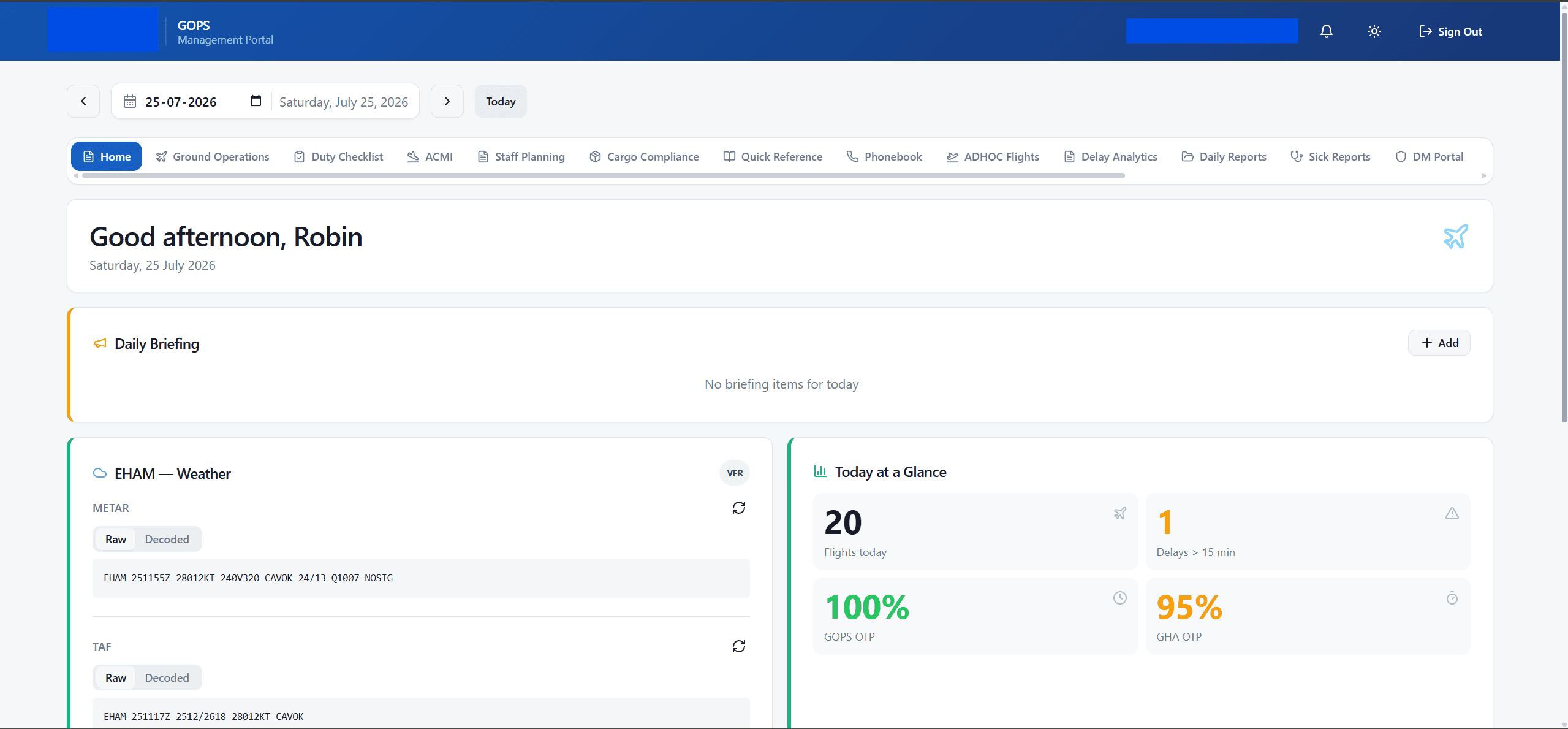The height and width of the screenshot is (729, 1568).
Task: Toggle light/dark theme sun icon
Action: point(1374,31)
